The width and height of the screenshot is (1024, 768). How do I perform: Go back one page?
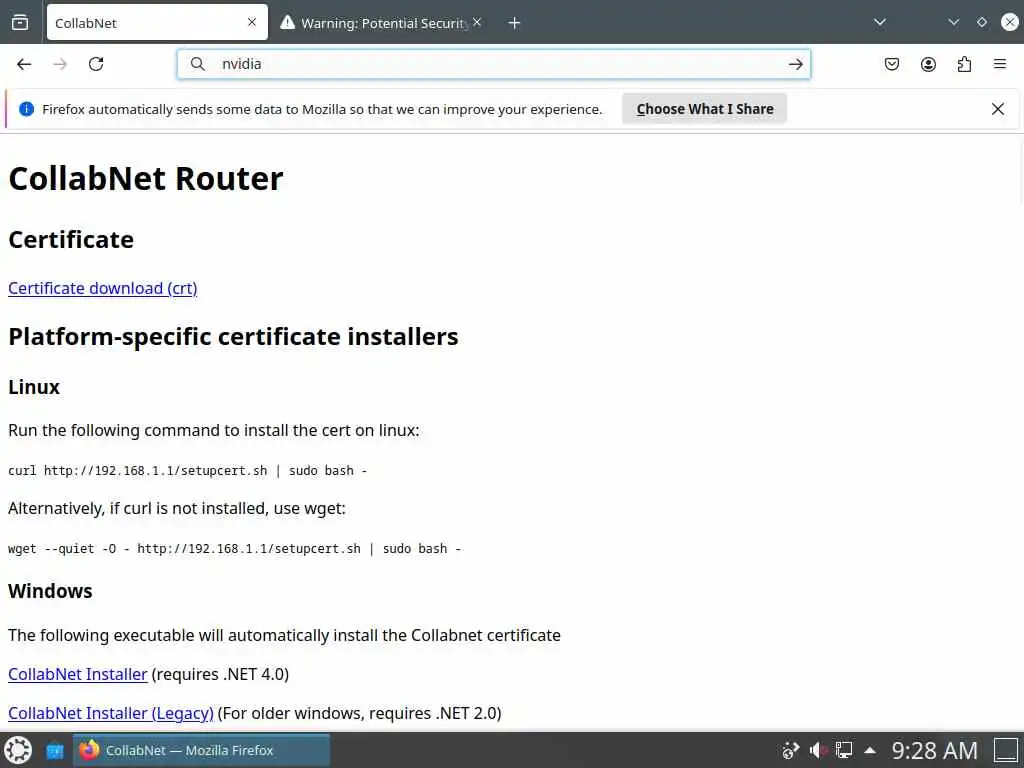tap(24, 64)
